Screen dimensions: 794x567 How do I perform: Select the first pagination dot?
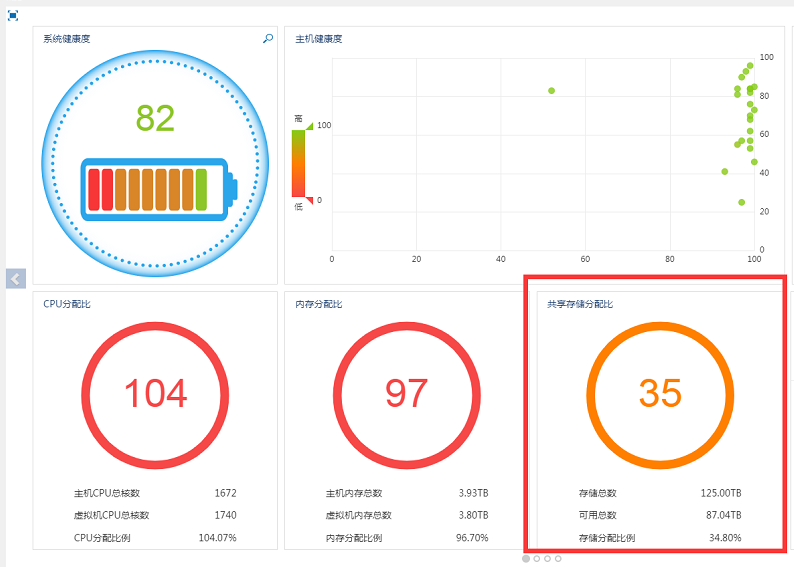[526, 558]
